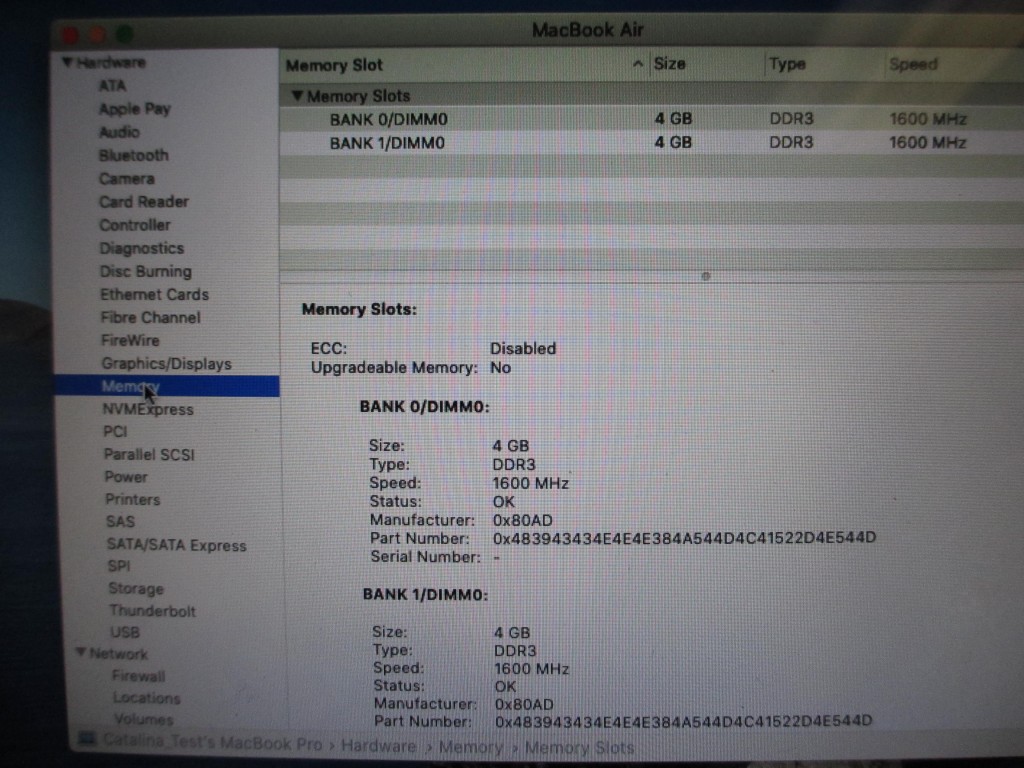Click the MacBook Air window title
The height and width of the screenshot is (768, 1024).
click(587, 30)
